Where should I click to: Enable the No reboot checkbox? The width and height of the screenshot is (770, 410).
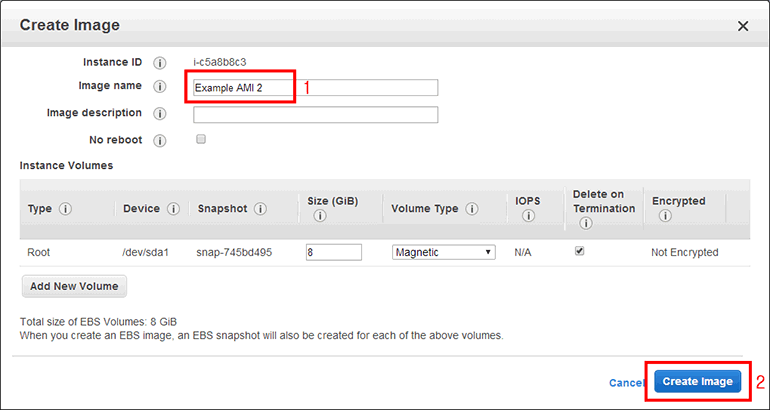coord(201,140)
